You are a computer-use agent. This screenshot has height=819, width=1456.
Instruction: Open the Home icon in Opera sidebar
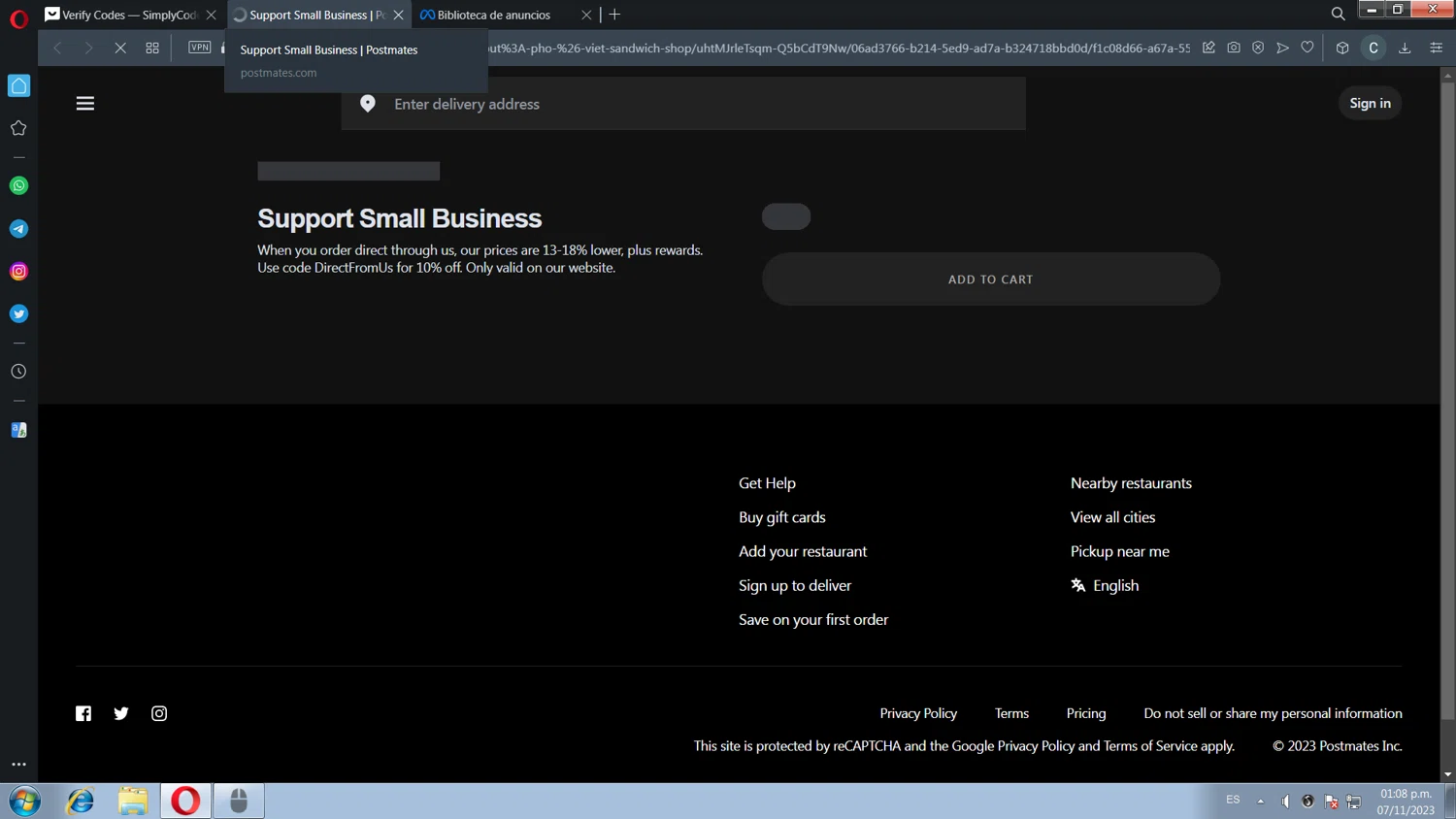point(18,85)
